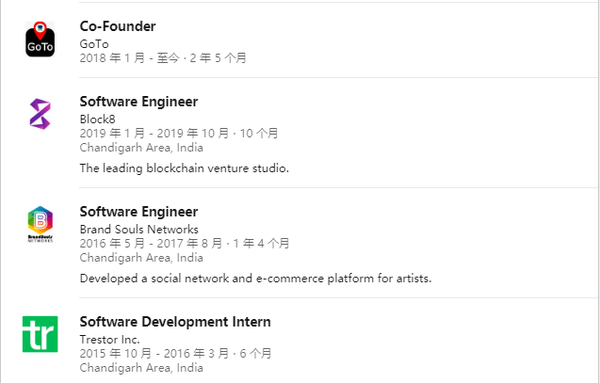600x383 pixels.
Task: Click the Block8 date range in 2019
Action: coord(179,134)
